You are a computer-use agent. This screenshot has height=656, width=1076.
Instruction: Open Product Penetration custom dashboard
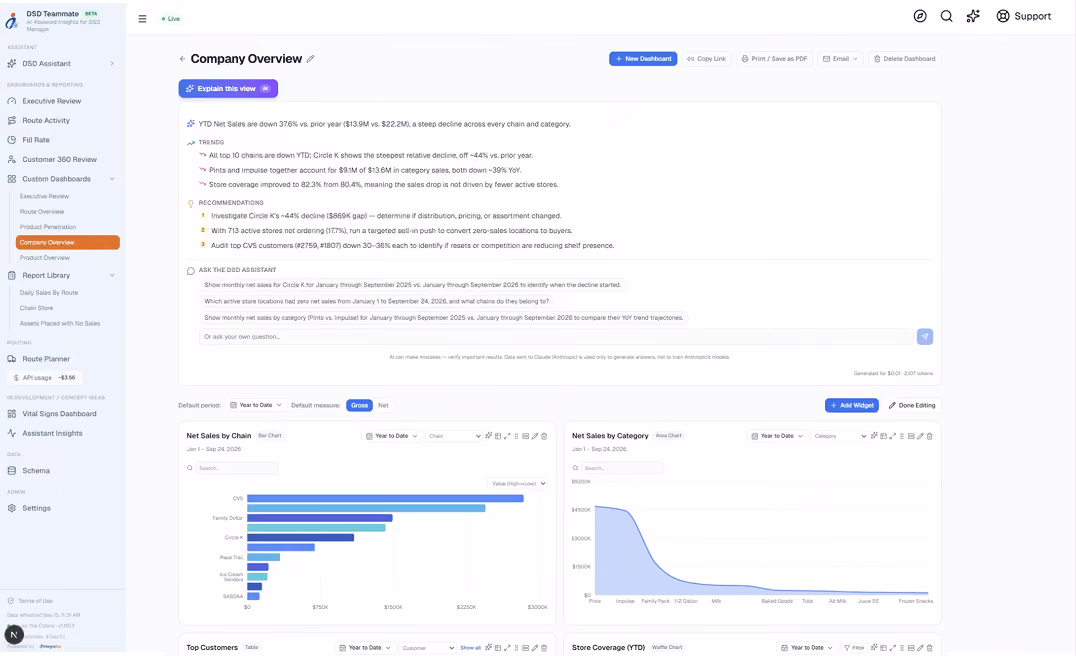(x=48, y=227)
